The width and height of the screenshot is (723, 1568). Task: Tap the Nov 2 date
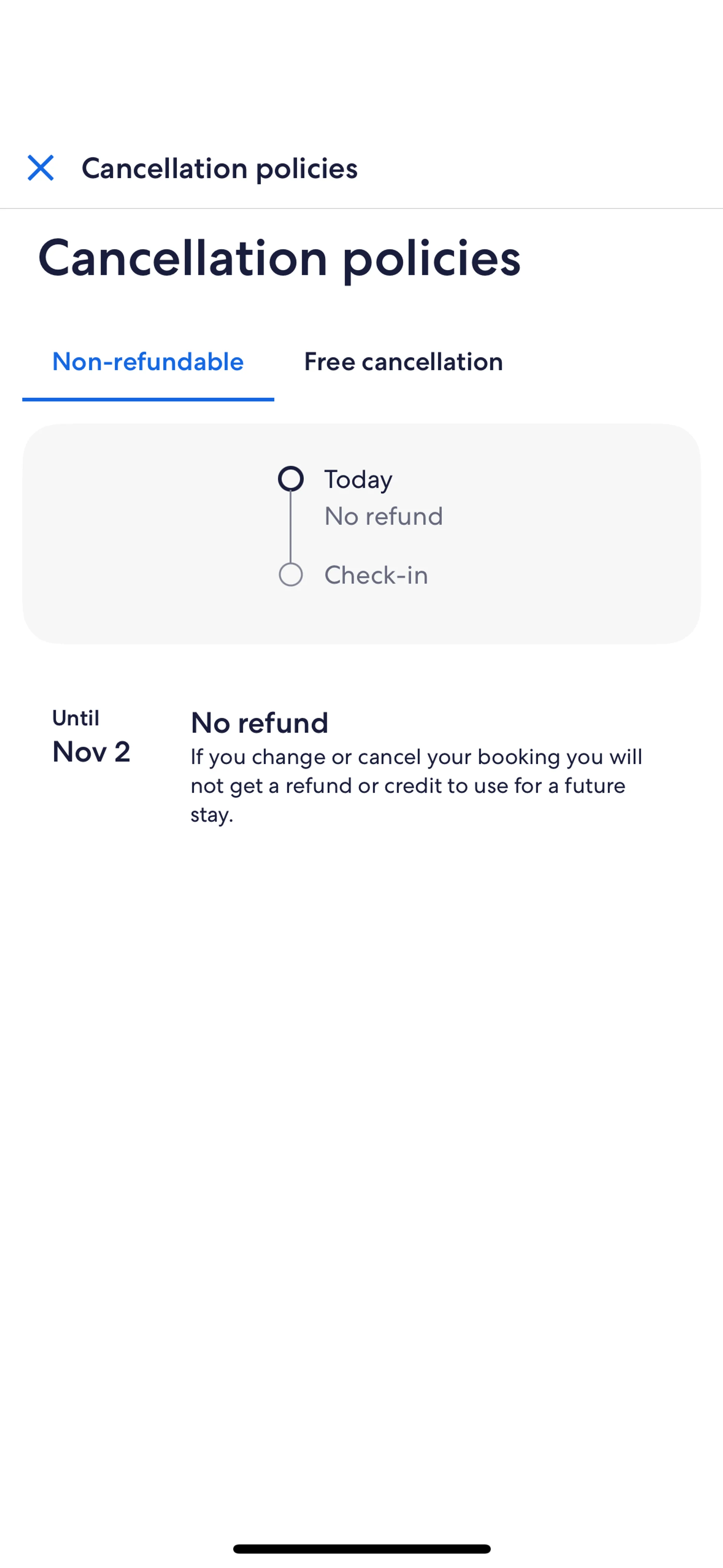[91, 752]
